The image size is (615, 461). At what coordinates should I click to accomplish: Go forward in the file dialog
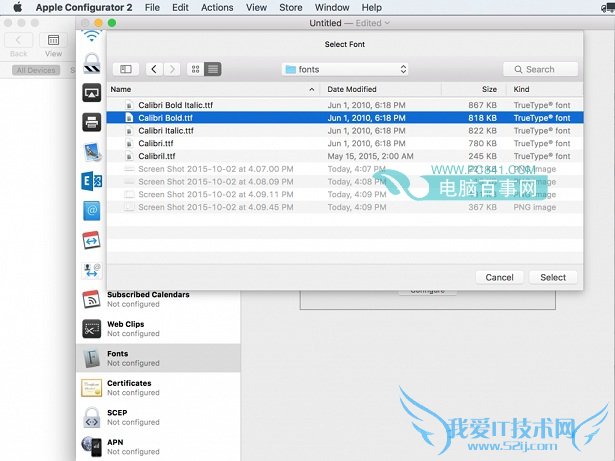(172, 69)
